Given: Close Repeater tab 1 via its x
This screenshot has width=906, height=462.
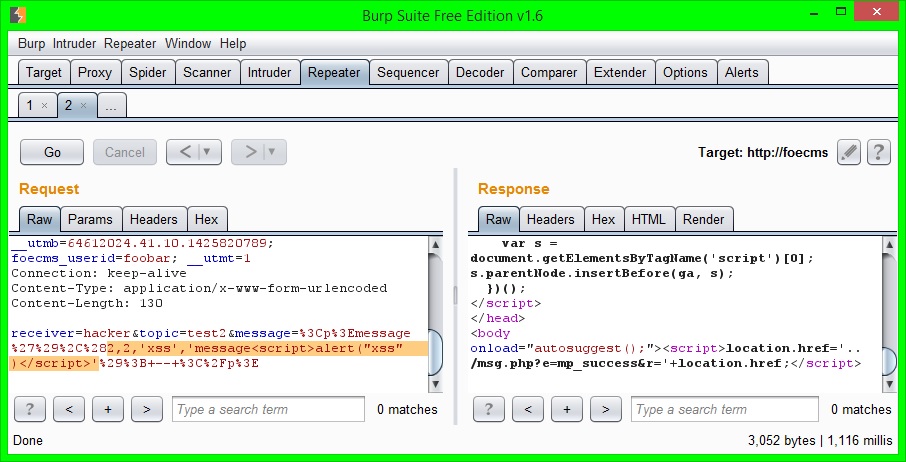Looking at the screenshot, I should (x=44, y=106).
